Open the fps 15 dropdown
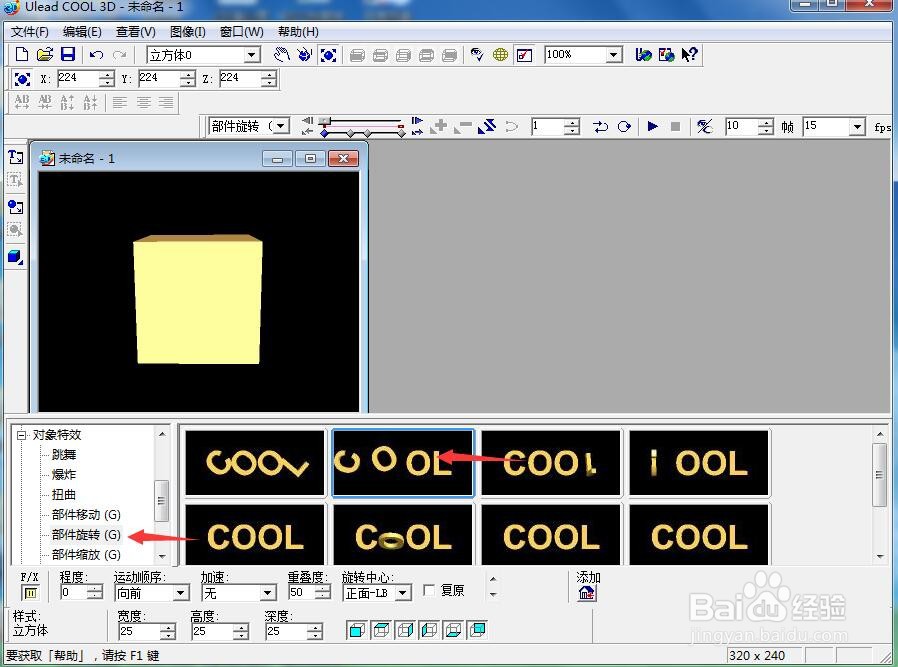 (856, 127)
